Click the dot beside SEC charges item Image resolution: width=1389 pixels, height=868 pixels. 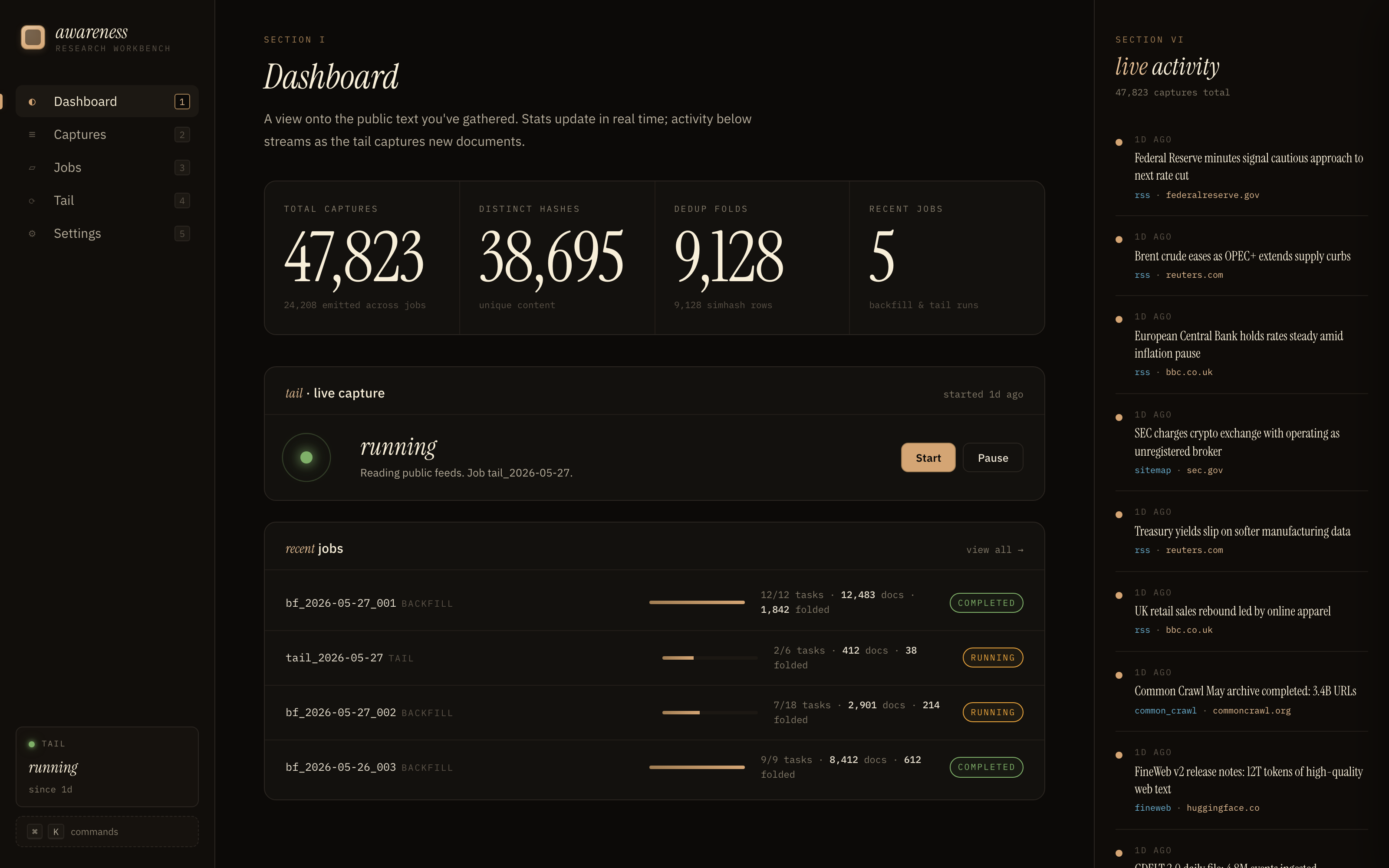pos(1119,418)
